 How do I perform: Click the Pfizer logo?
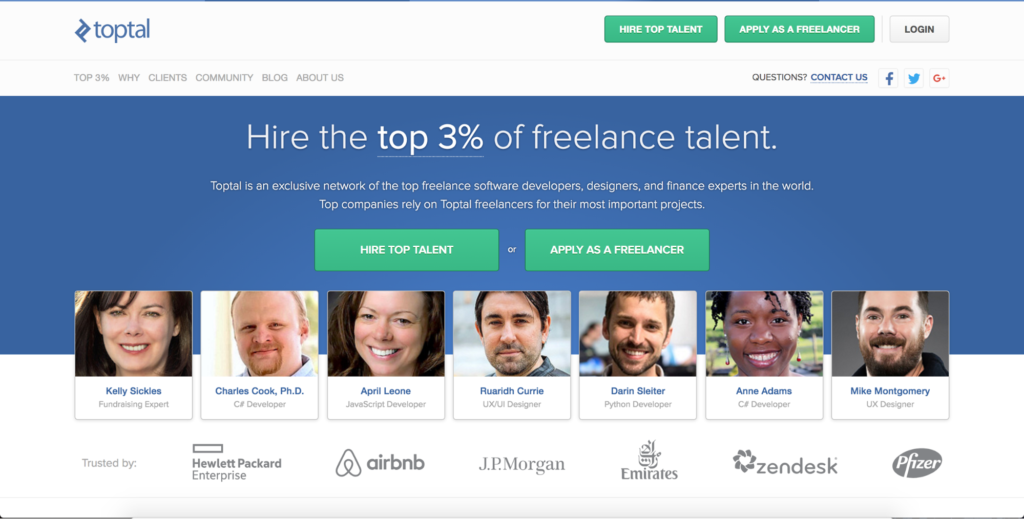click(917, 463)
